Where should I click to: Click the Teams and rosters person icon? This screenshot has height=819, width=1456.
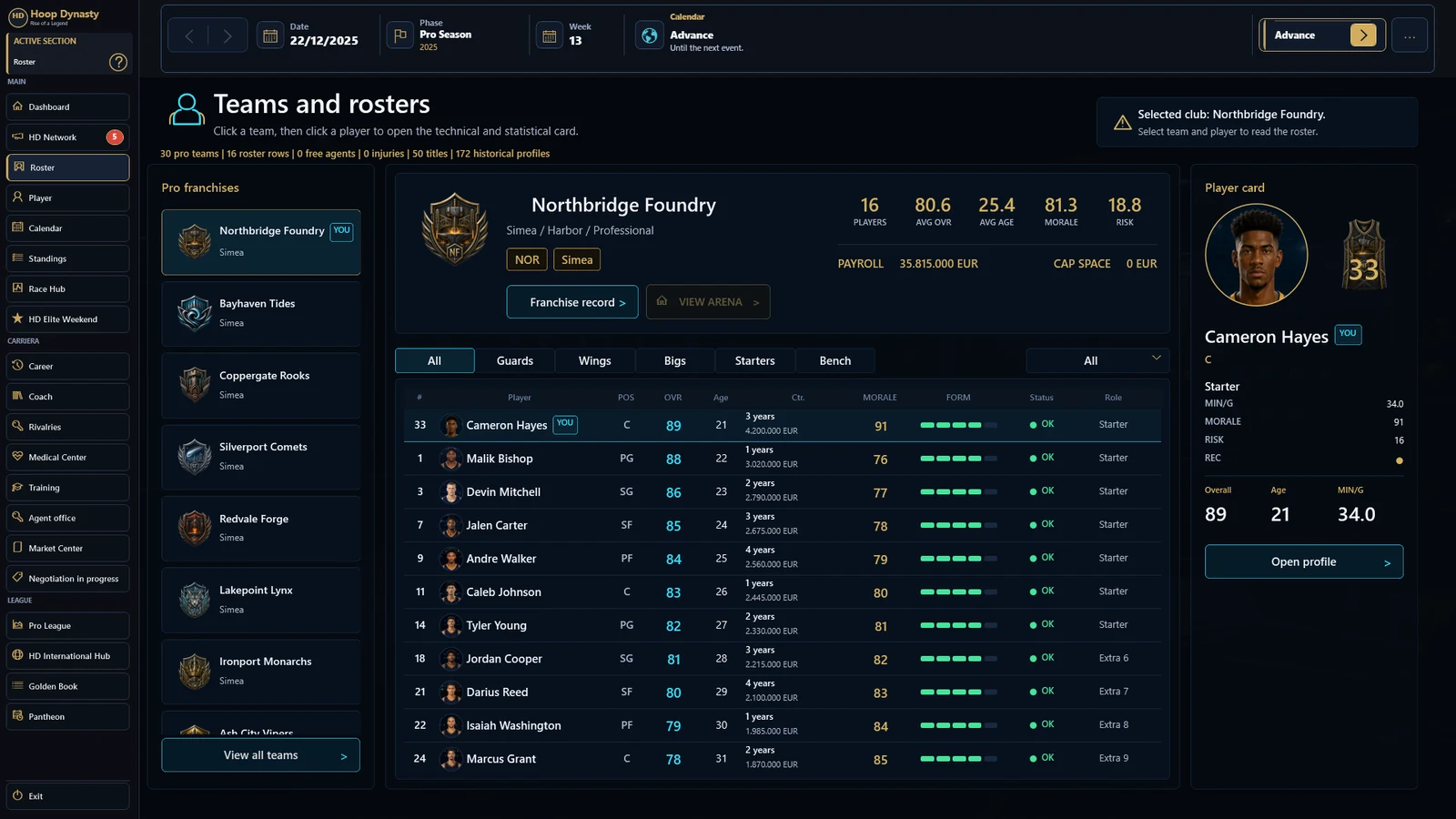187,109
